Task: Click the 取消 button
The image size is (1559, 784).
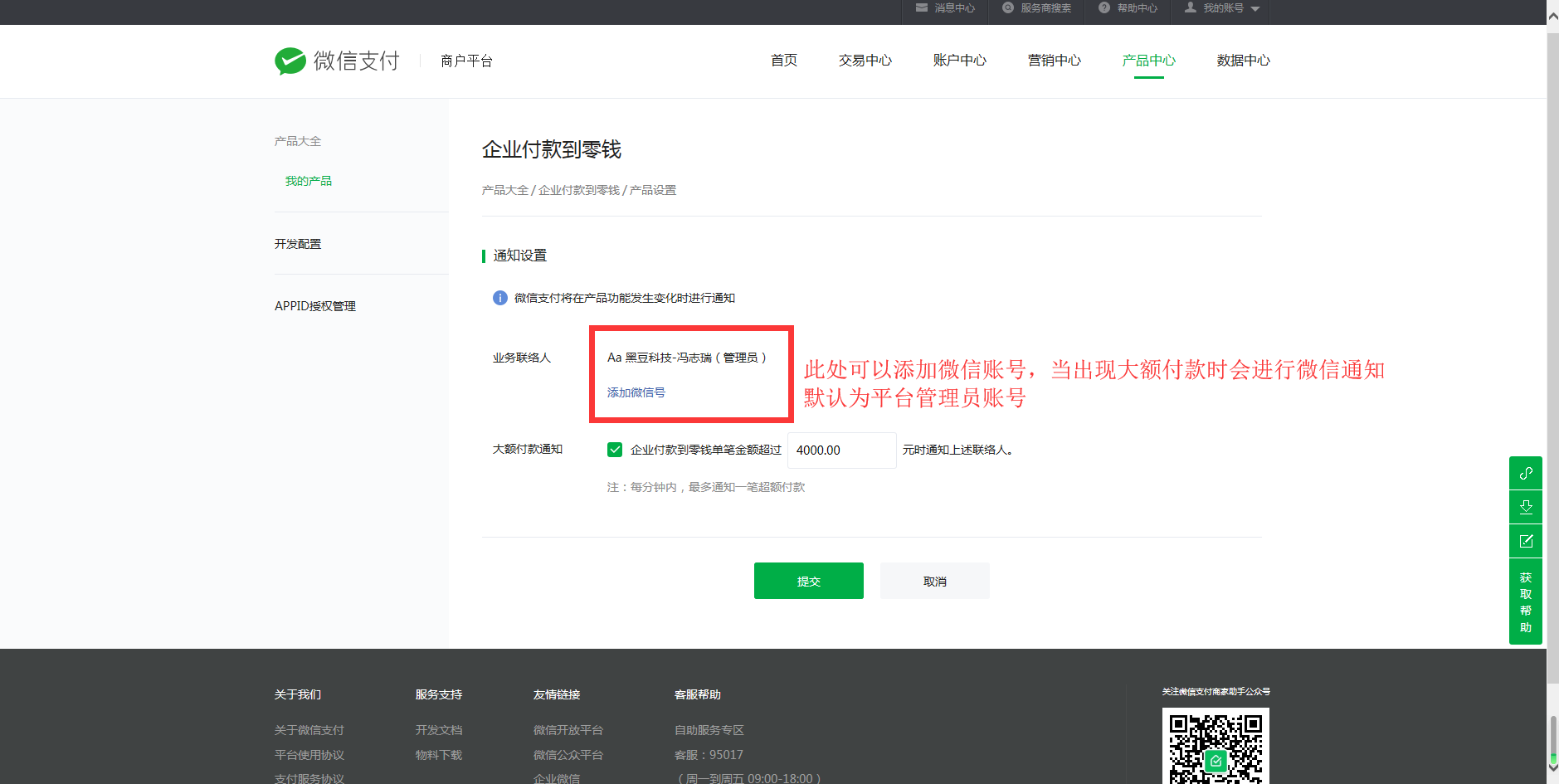Action: pos(935,581)
